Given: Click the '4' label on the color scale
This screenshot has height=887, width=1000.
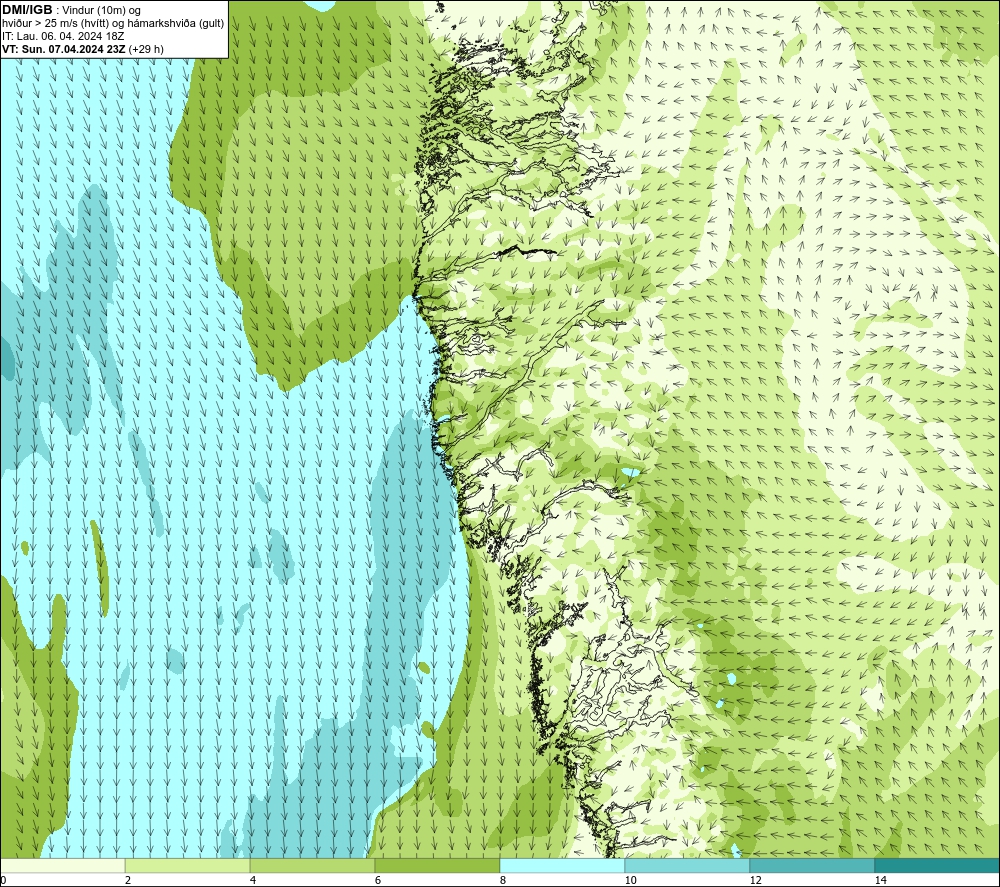Looking at the screenshot, I should (x=253, y=881).
